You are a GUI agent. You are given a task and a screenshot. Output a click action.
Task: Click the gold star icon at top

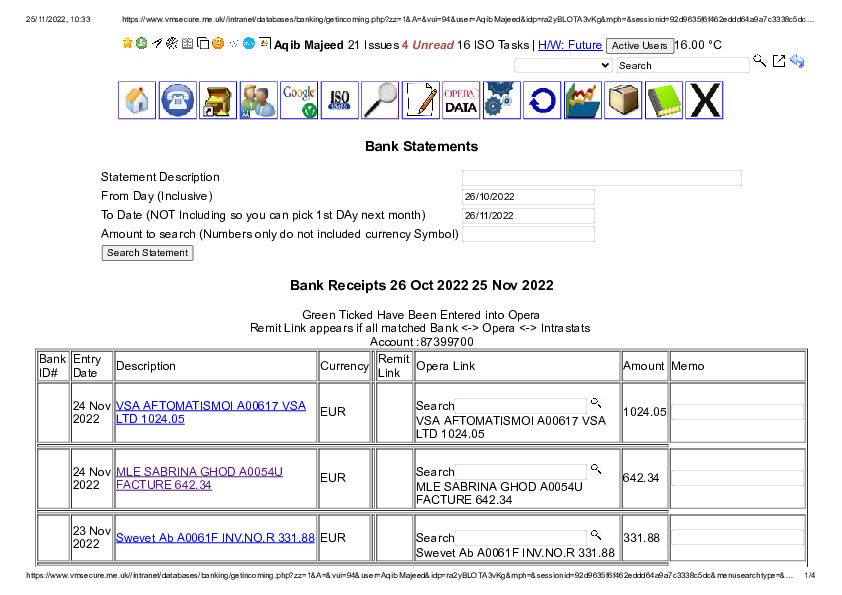point(127,44)
